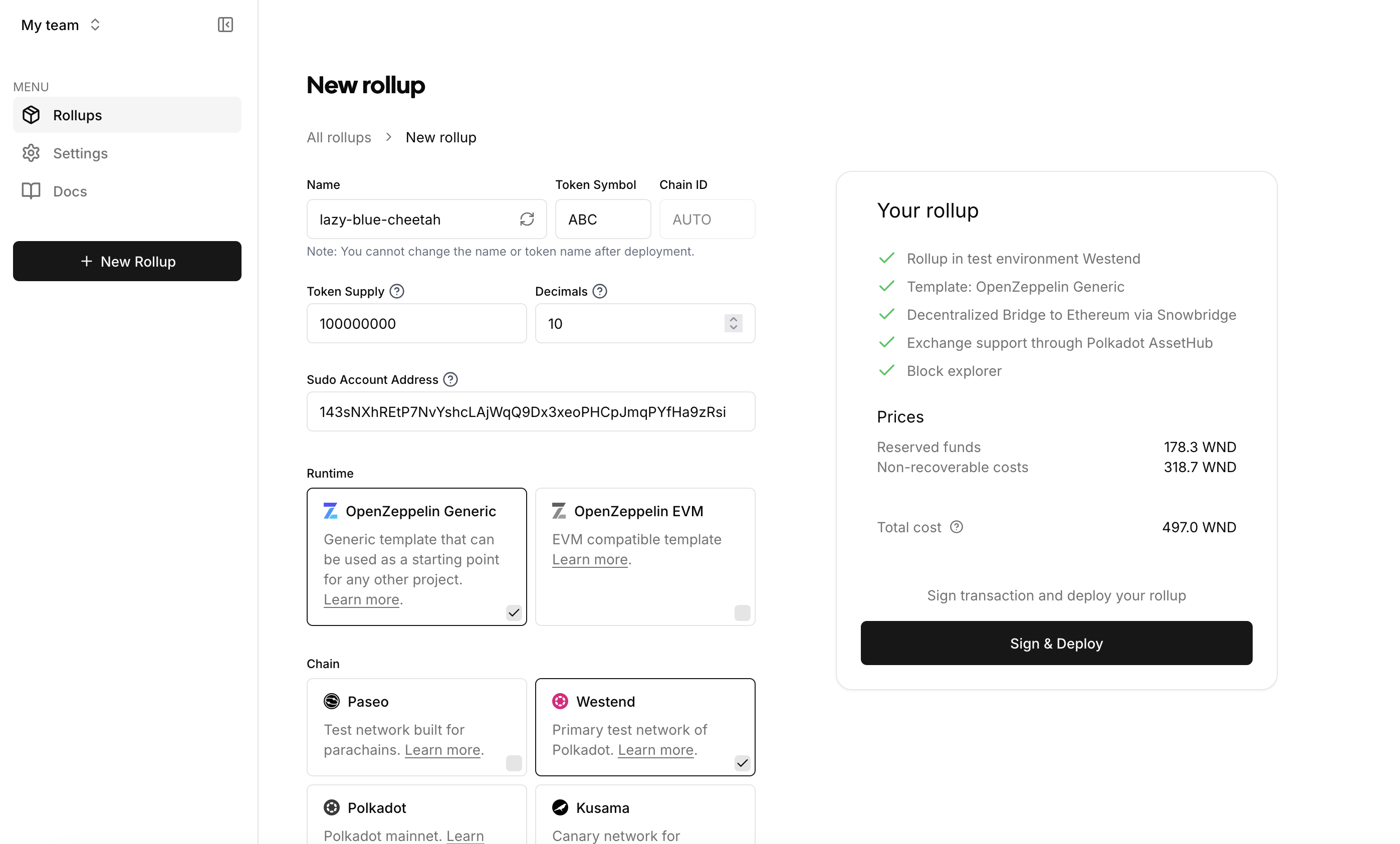Focus the Sudo Account Address field
Viewport: 1400px width, 844px height.
coord(531,411)
